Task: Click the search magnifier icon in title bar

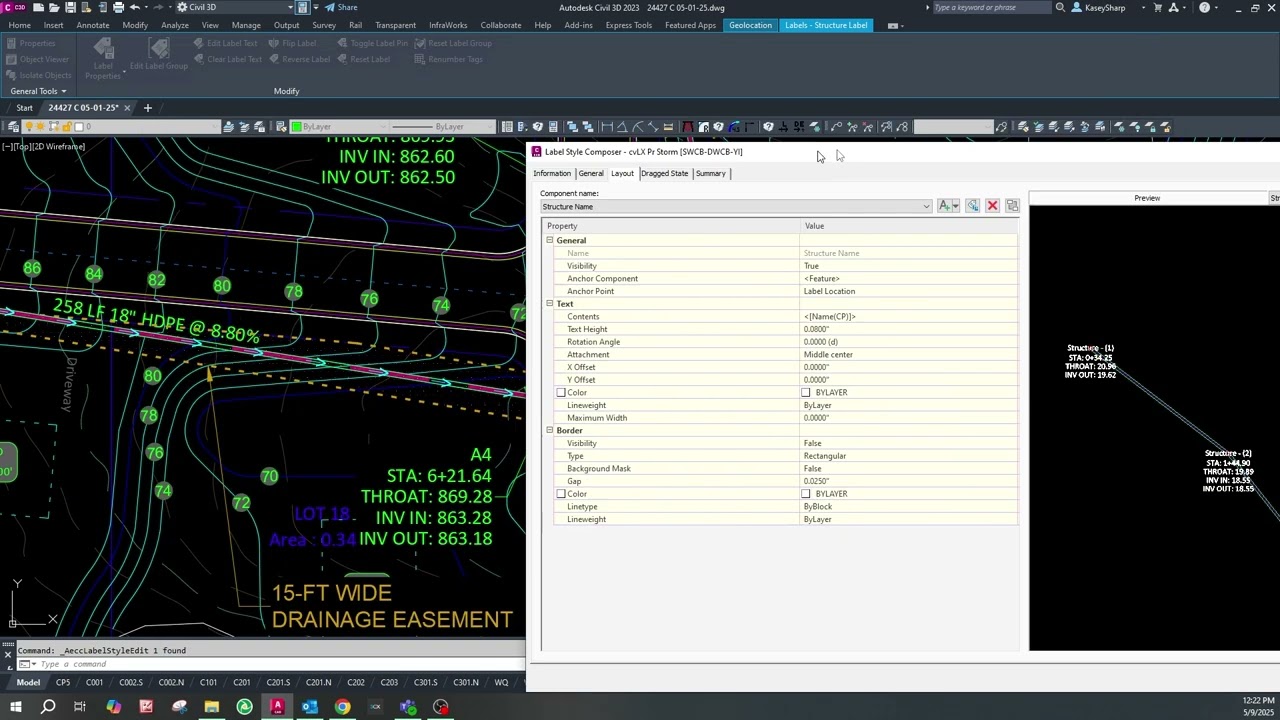Action: pyautogui.click(x=1060, y=7)
